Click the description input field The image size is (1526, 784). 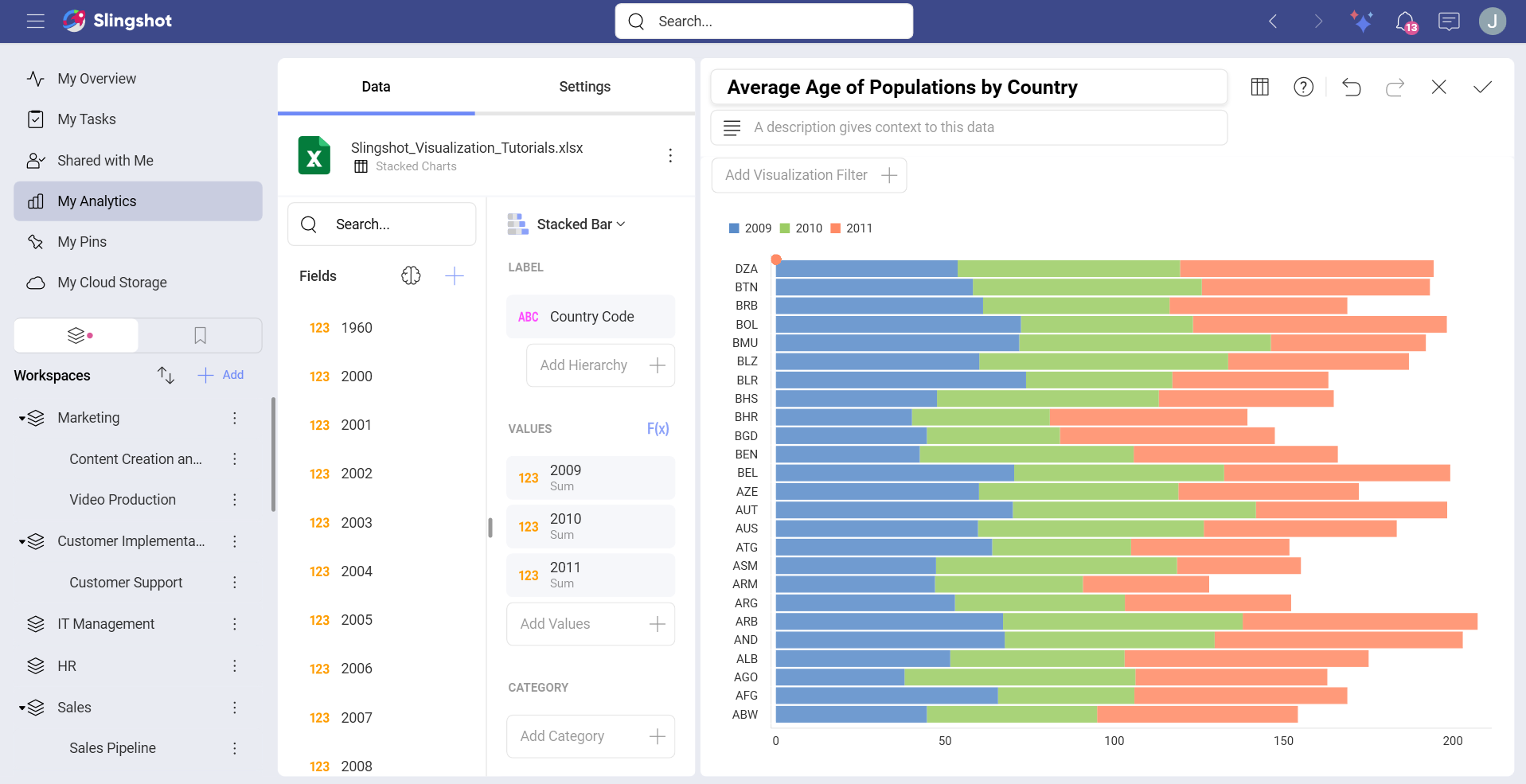[x=969, y=127]
